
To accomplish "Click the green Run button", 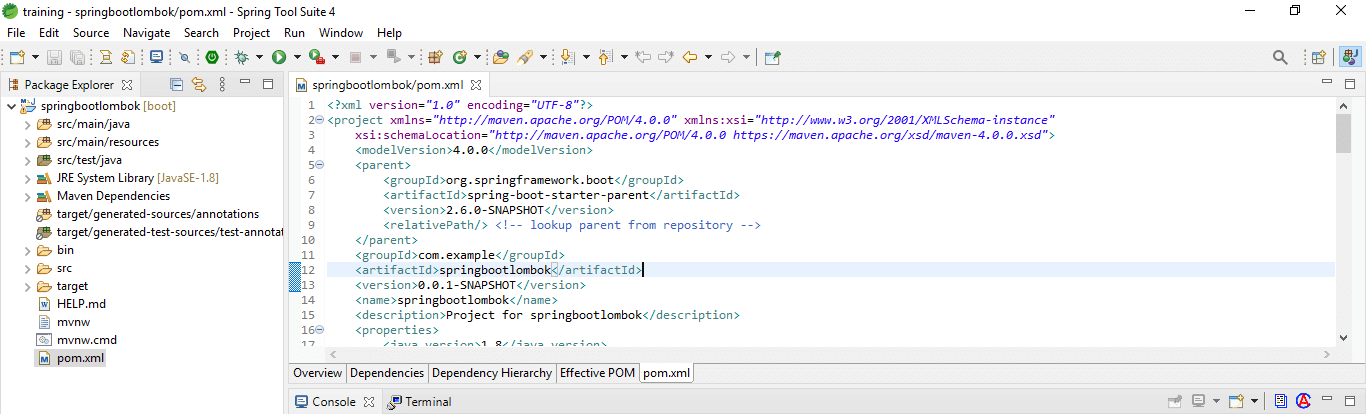I will click(x=279, y=58).
